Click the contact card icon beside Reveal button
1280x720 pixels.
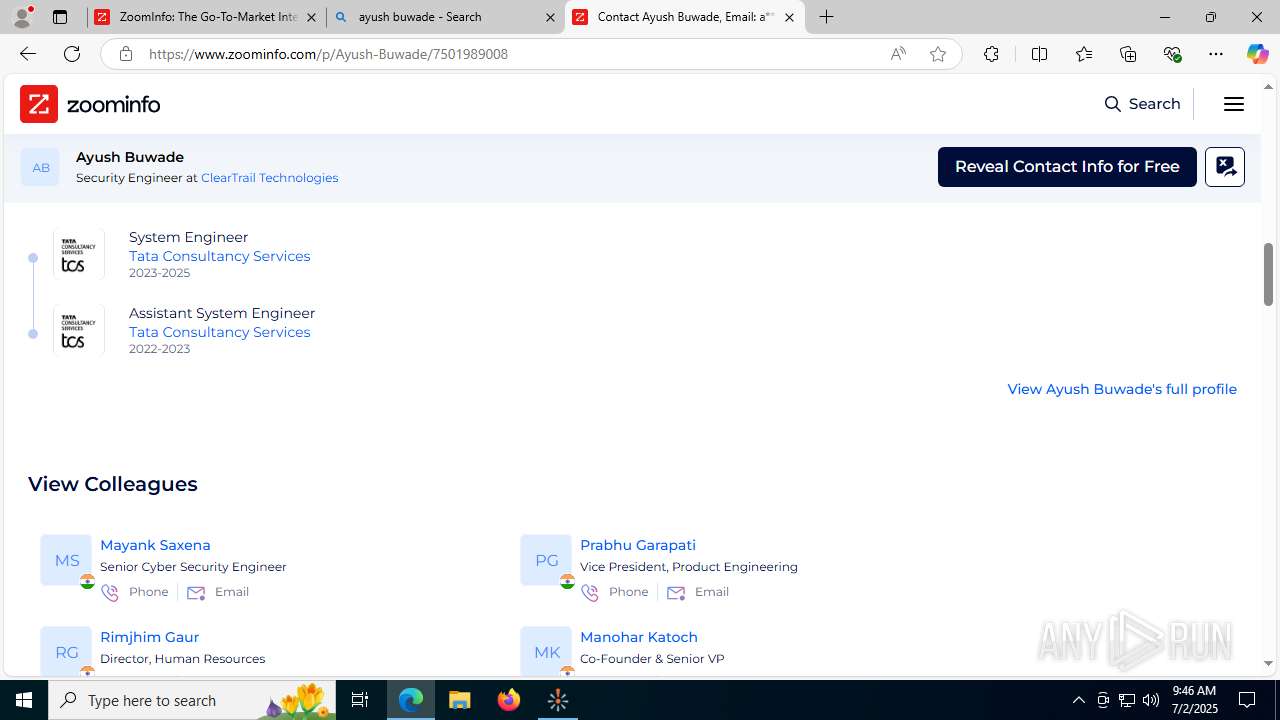[x=1225, y=167]
